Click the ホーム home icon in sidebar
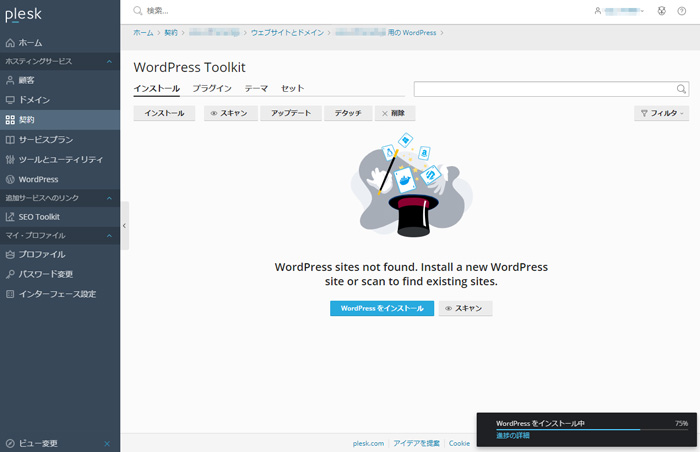The image size is (700, 452). tap(10, 43)
